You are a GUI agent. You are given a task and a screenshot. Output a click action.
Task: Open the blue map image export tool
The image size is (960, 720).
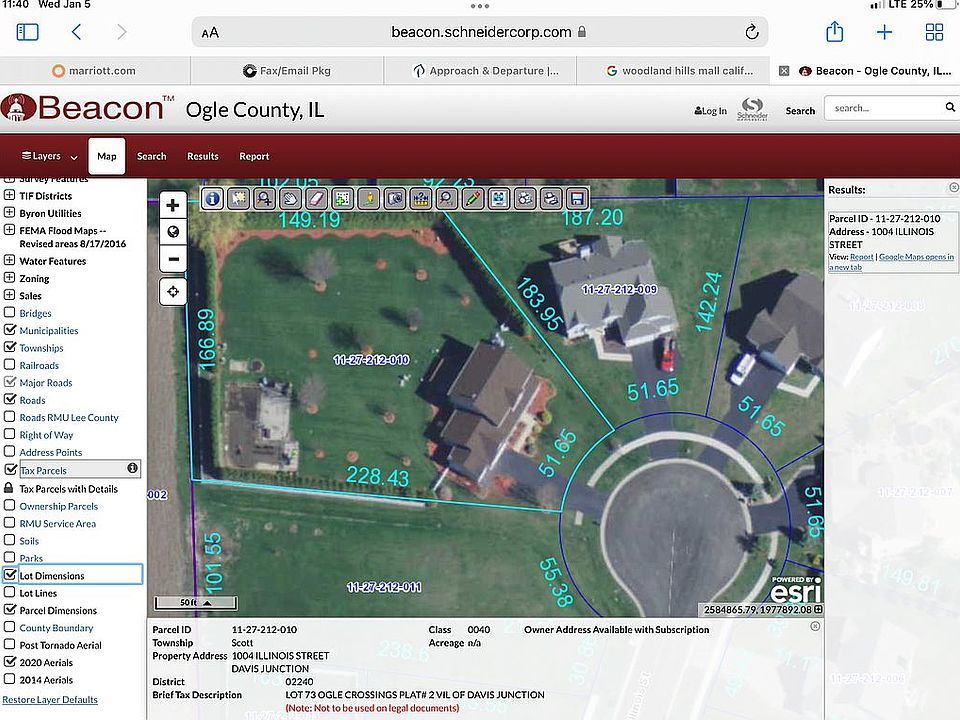pos(499,198)
